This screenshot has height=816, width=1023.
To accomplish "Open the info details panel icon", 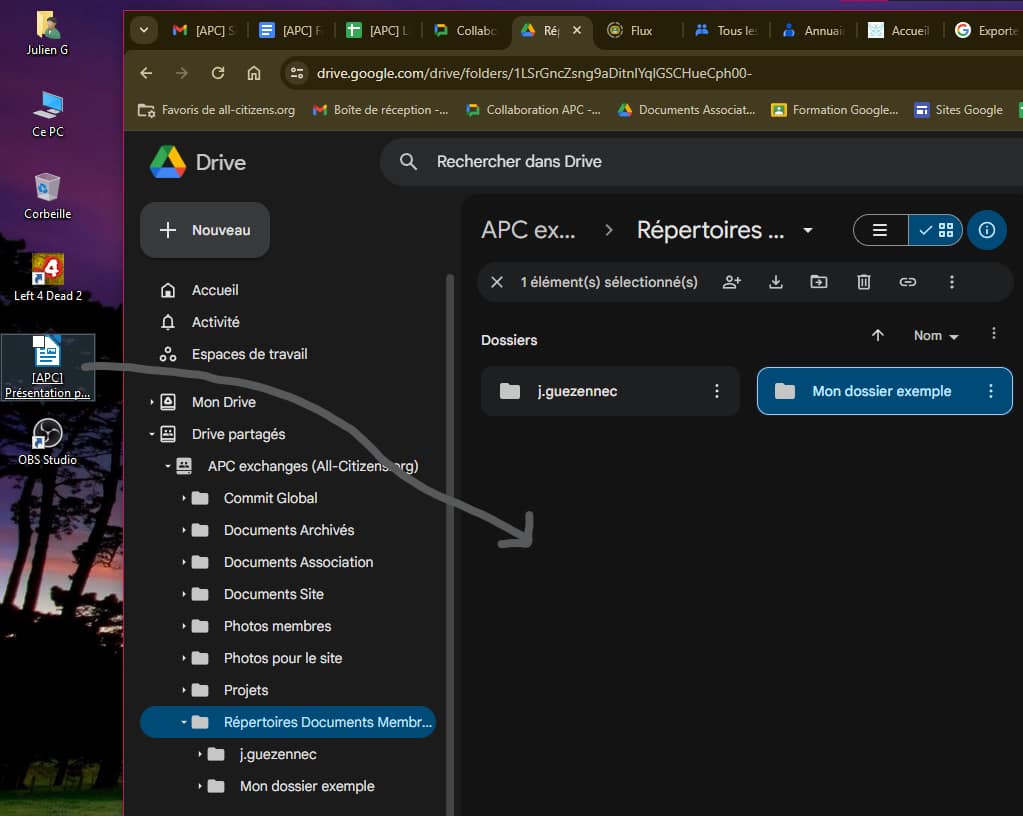I will click(987, 230).
